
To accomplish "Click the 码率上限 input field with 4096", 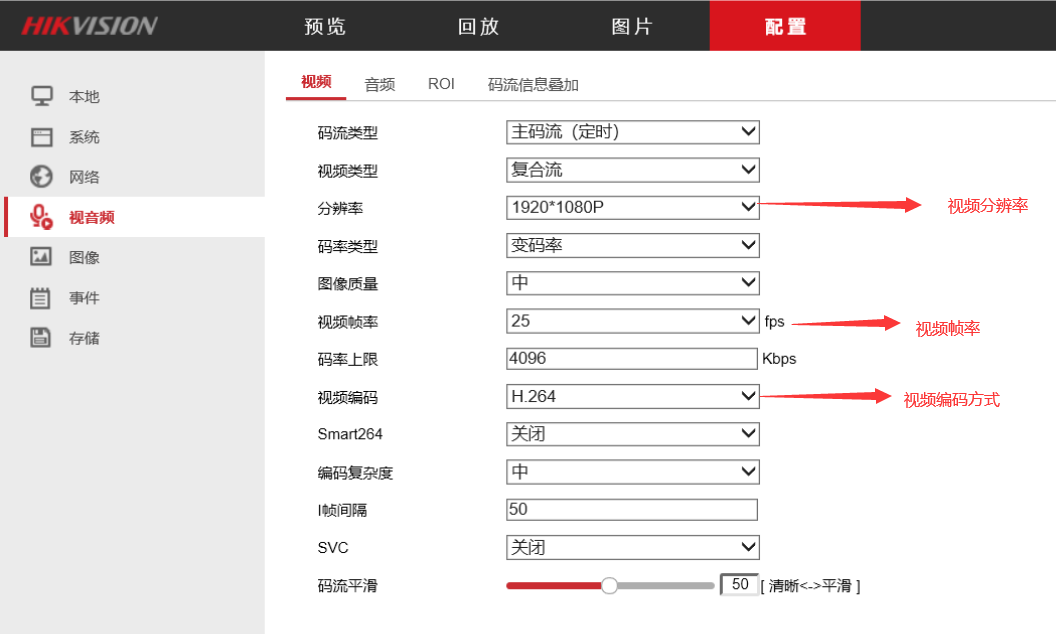I will click(x=632, y=358).
